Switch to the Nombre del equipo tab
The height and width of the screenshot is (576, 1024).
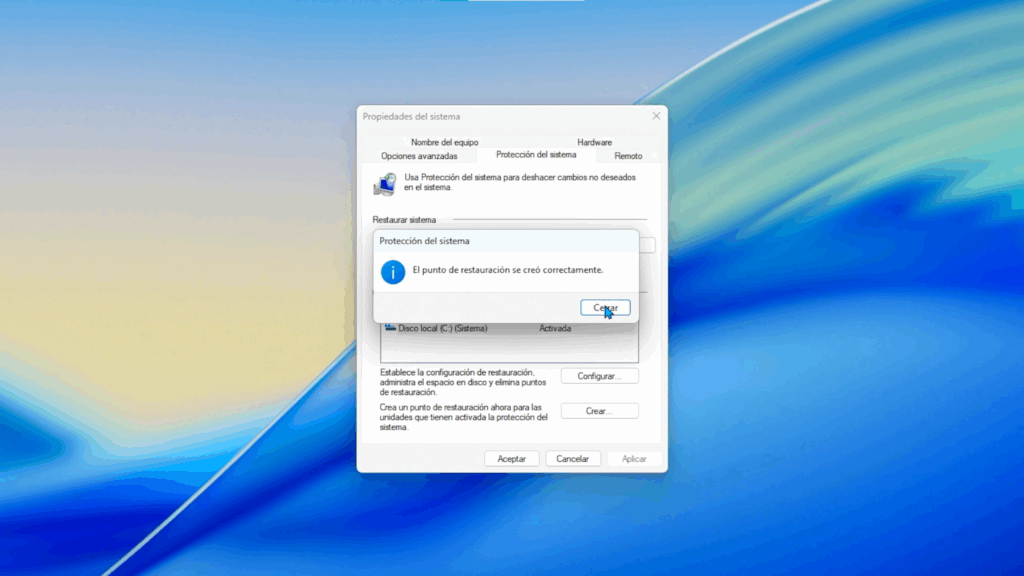[444, 142]
